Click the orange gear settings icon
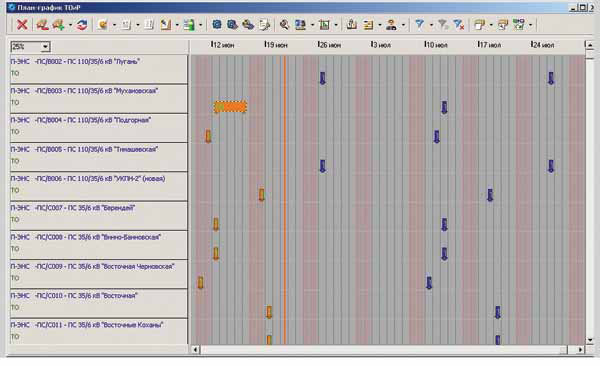This screenshot has height=366, width=600. click(x=103, y=25)
